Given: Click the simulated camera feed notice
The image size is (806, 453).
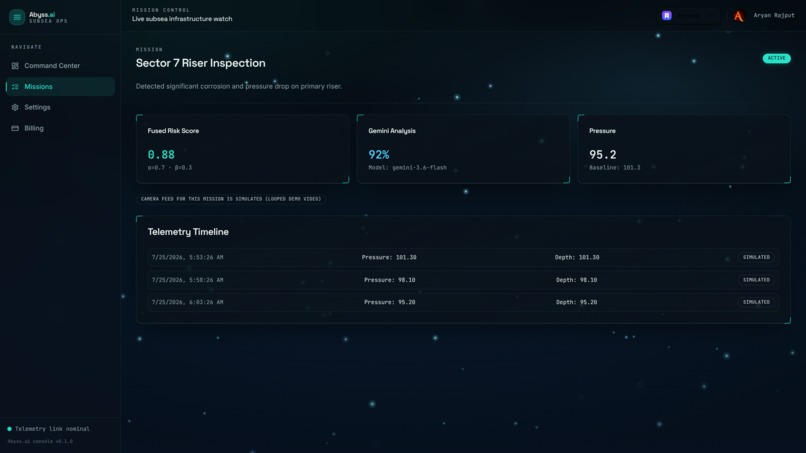Looking at the screenshot, I should coord(231,199).
